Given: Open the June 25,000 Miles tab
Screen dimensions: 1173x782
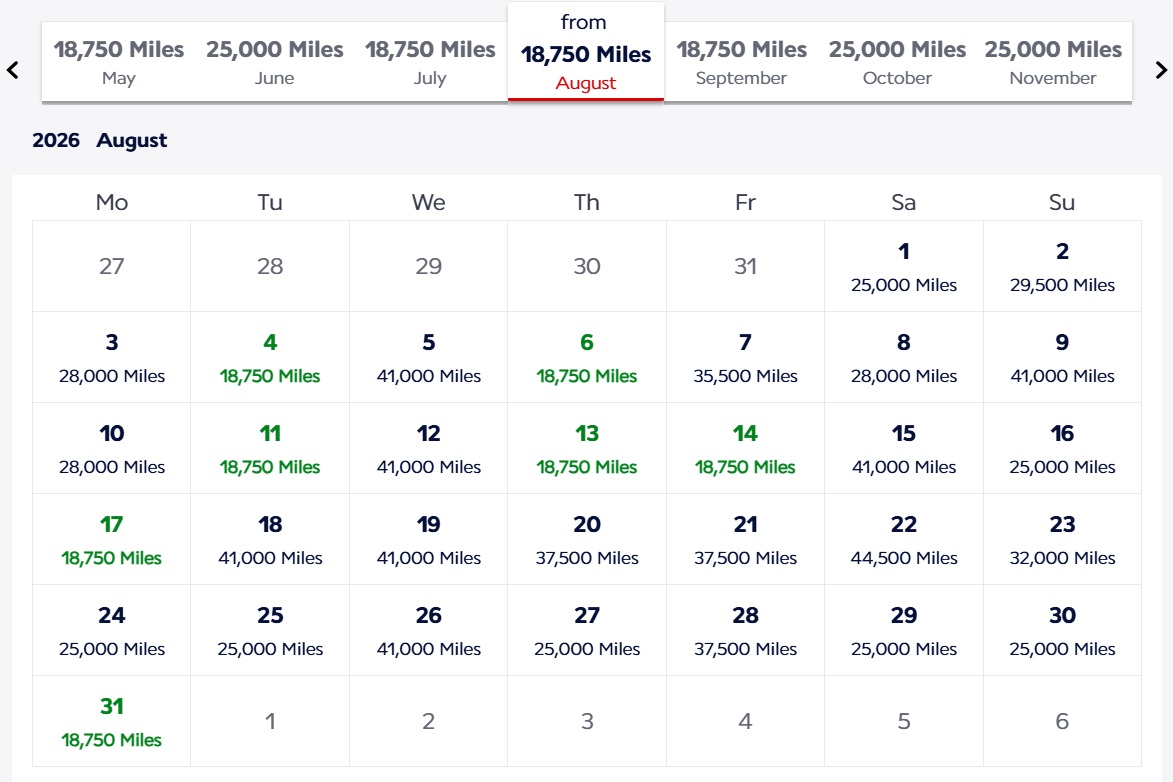Looking at the screenshot, I should [x=274, y=62].
